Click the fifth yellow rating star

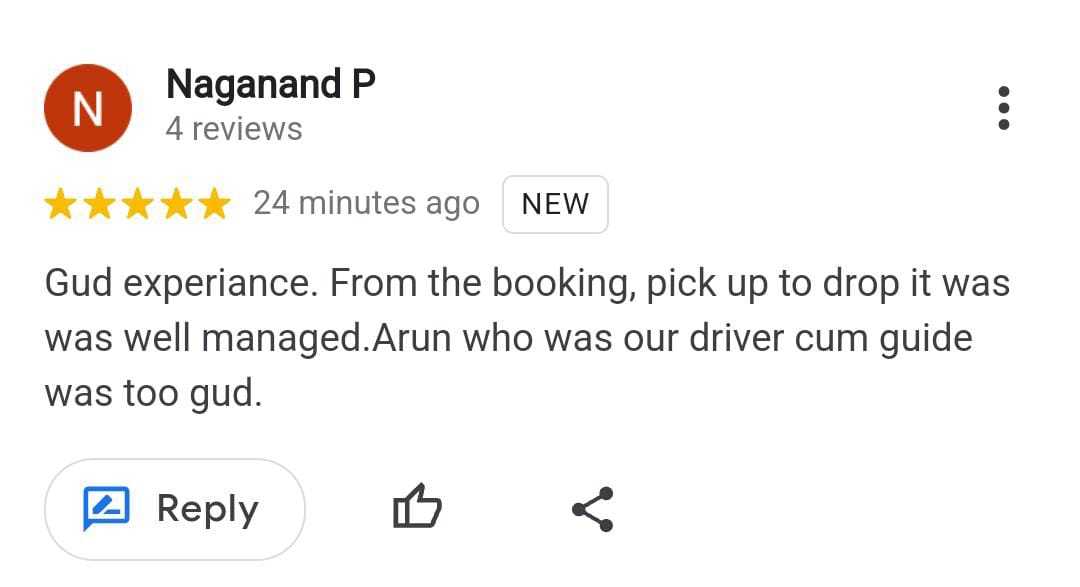pos(213,205)
